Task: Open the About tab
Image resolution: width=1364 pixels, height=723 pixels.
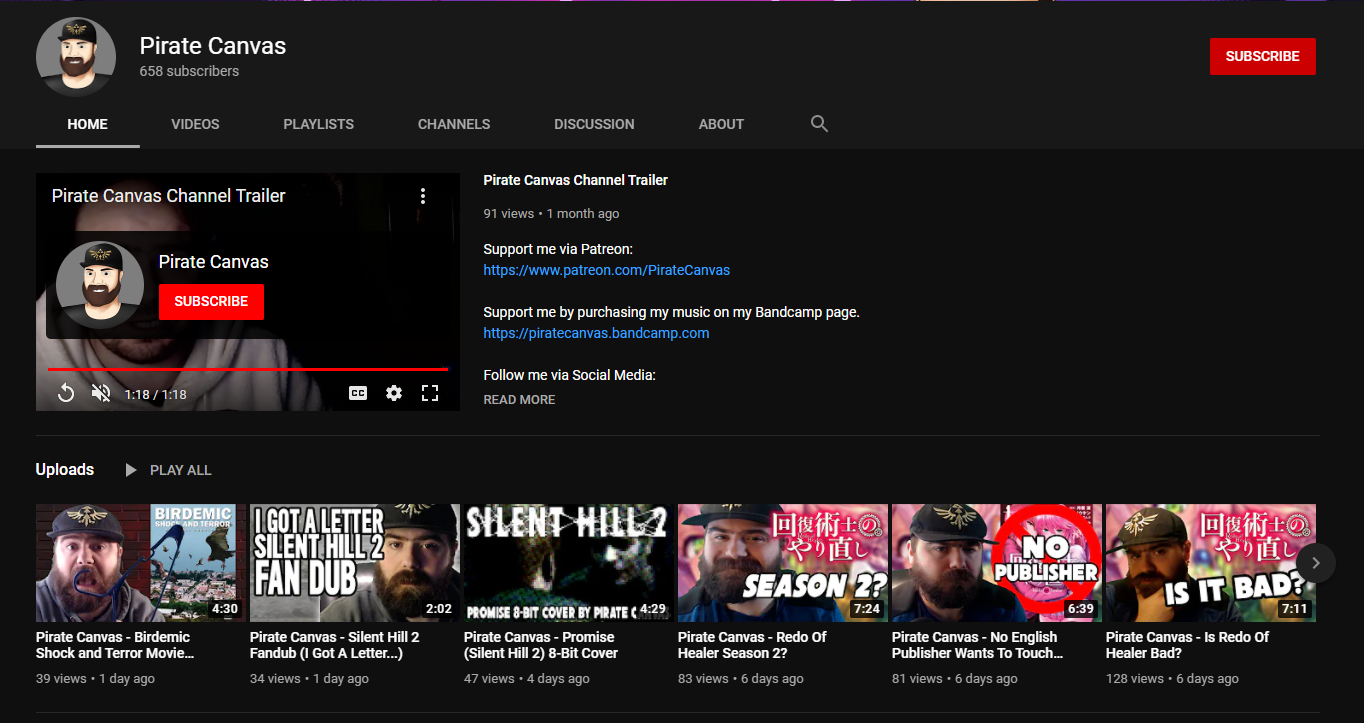Action: click(721, 124)
